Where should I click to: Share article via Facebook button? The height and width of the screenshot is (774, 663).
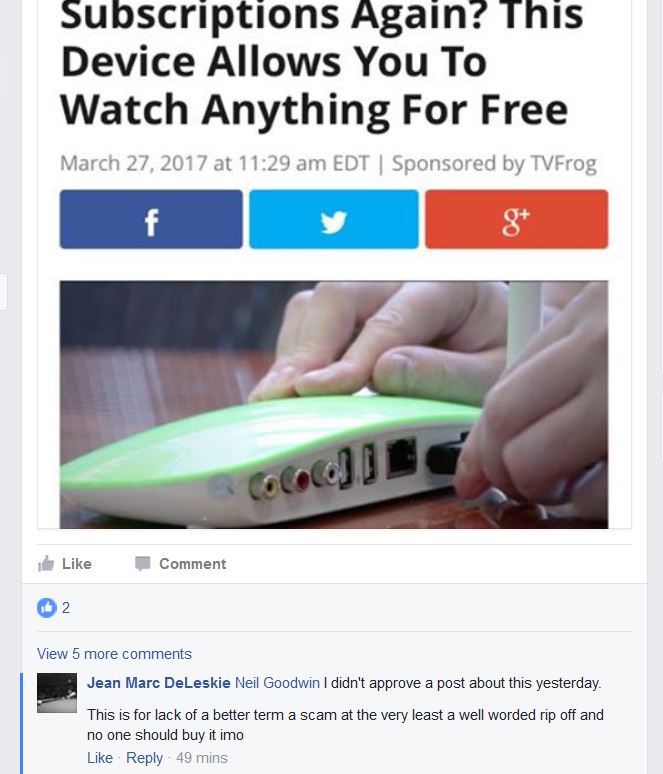151,219
